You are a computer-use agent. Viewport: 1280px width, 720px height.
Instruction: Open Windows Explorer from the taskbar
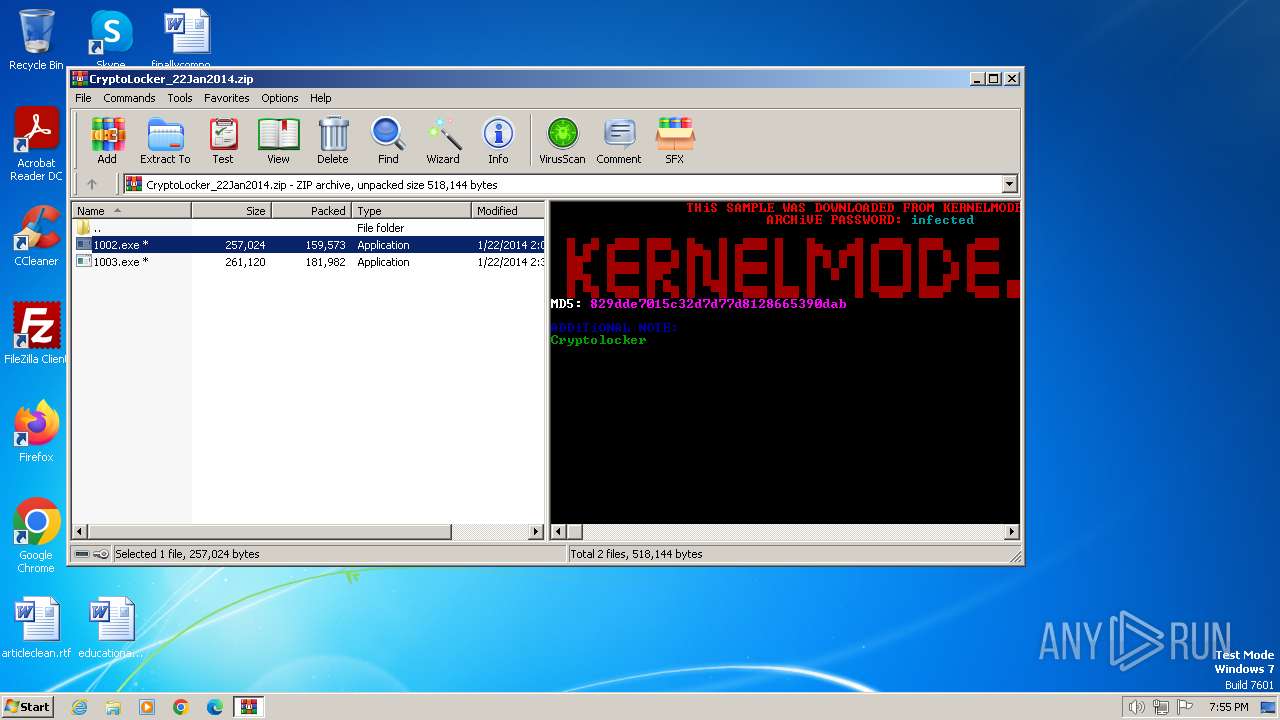(x=113, y=707)
